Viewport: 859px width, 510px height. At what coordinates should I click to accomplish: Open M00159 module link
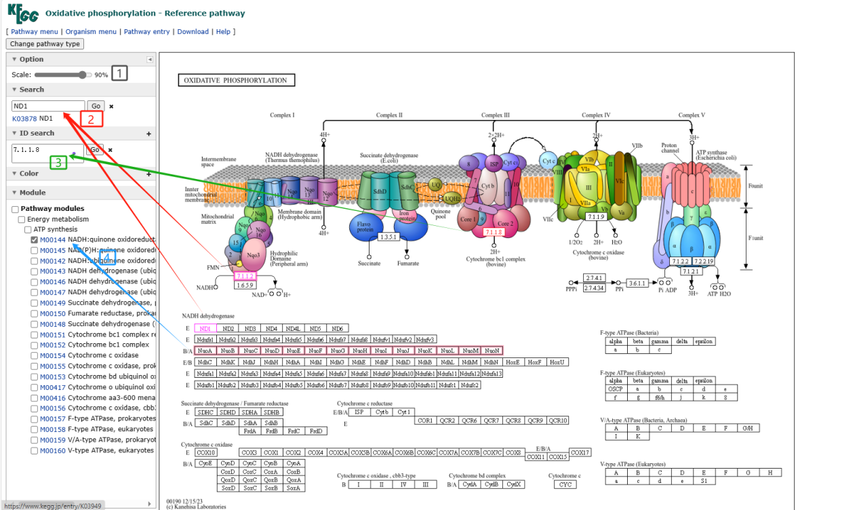(x=53, y=440)
